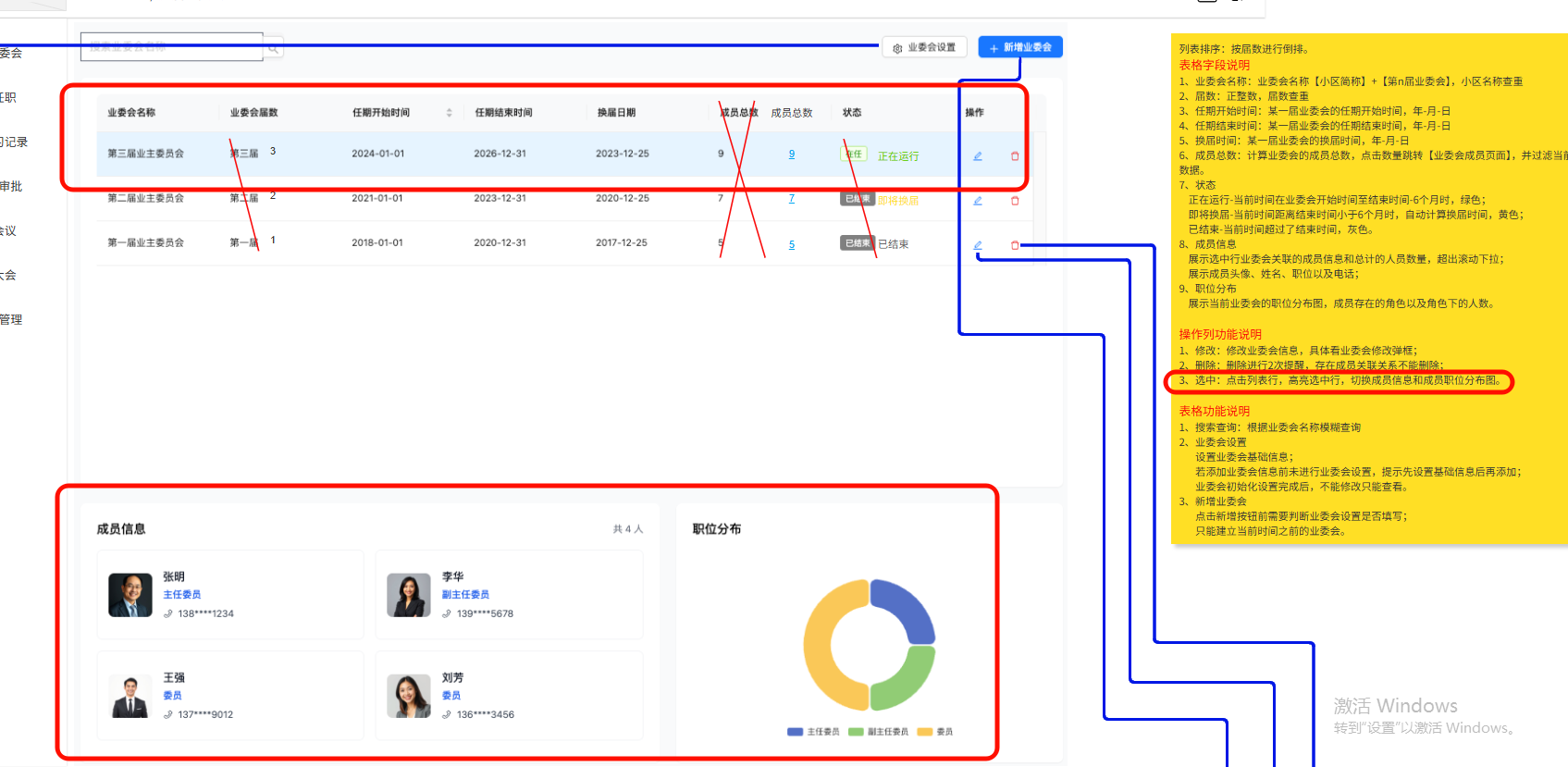
Task: Click 新增业委会 button
Action: tap(1020, 47)
